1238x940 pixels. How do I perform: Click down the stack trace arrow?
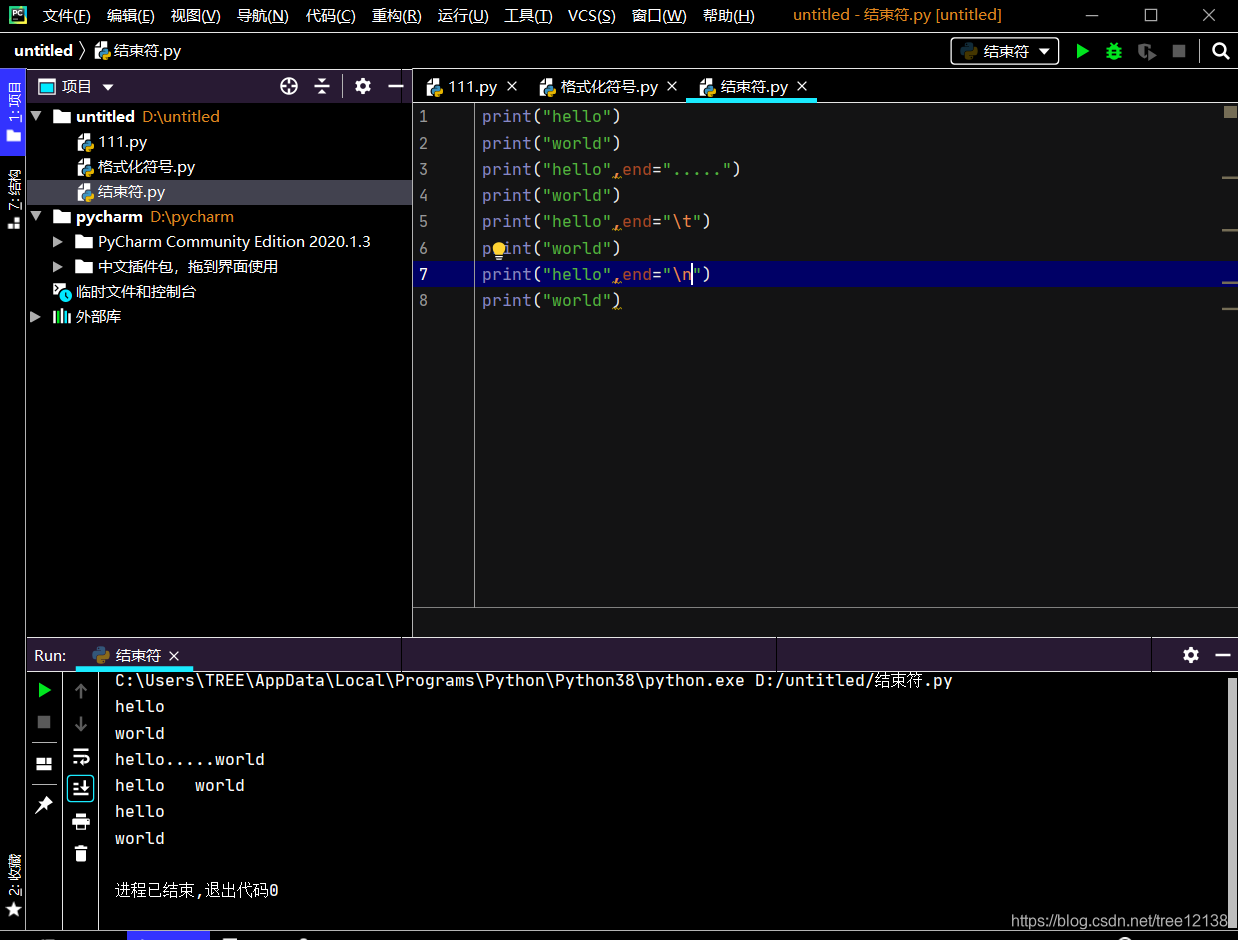81,723
